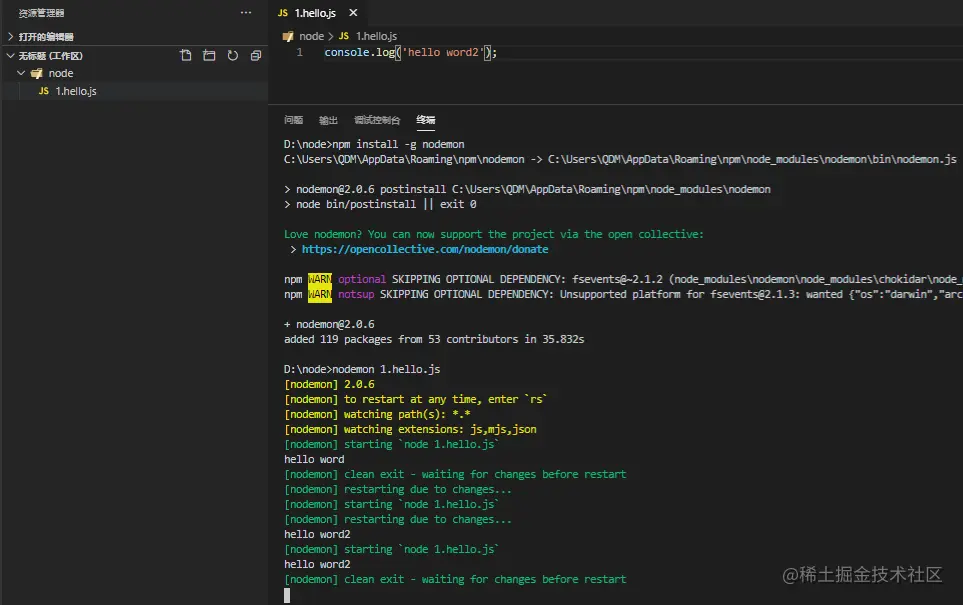Click the node folder icon in breadcrumb
The height and width of the screenshot is (605, 963).
pyautogui.click(x=288, y=36)
